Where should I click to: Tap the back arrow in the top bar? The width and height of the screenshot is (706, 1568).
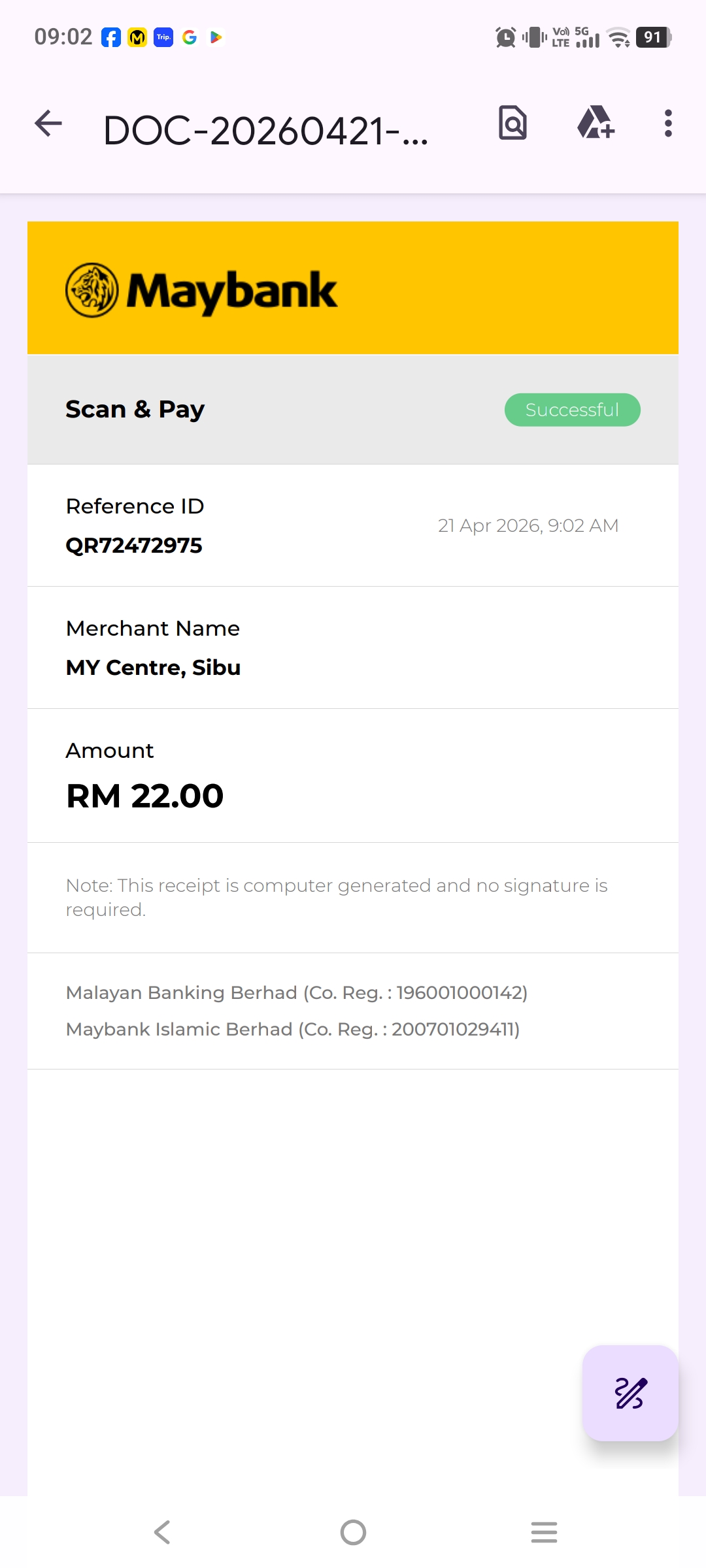point(48,123)
